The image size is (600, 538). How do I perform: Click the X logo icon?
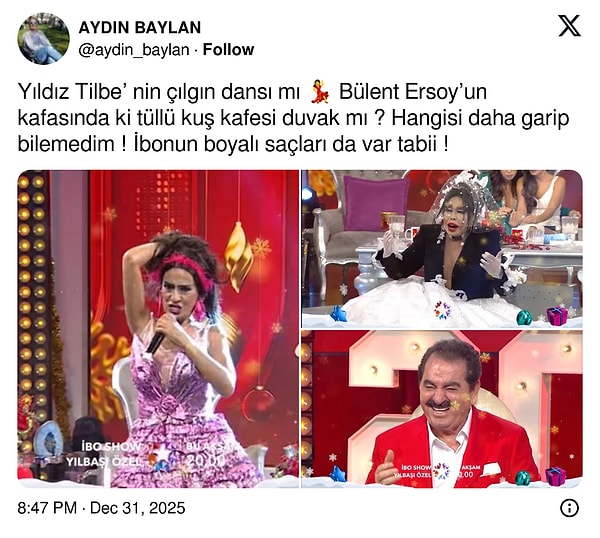click(569, 26)
